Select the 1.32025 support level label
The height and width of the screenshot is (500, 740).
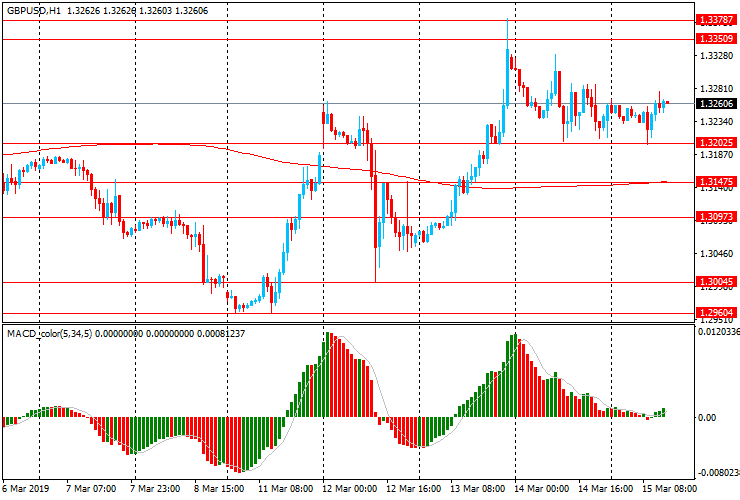[717, 143]
